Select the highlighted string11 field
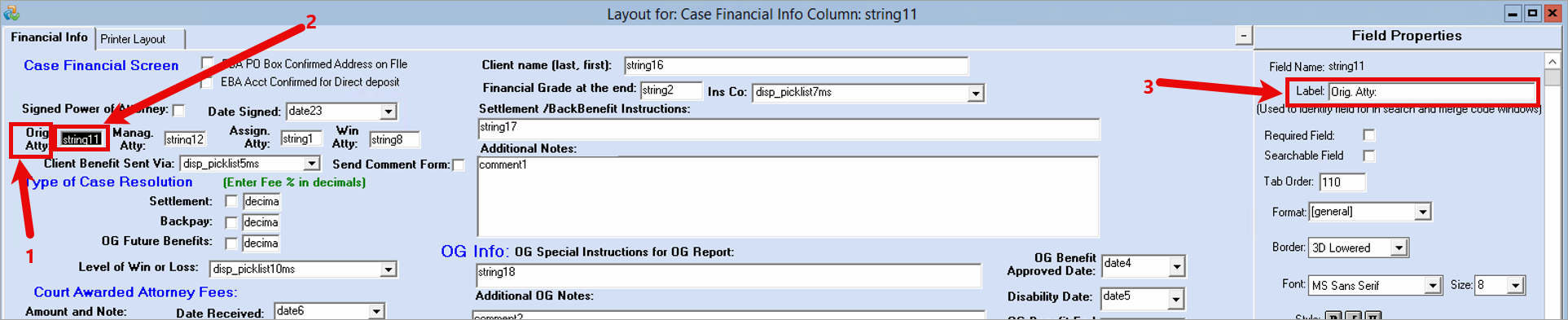Screen dimensions: 1568x320 click(x=81, y=139)
